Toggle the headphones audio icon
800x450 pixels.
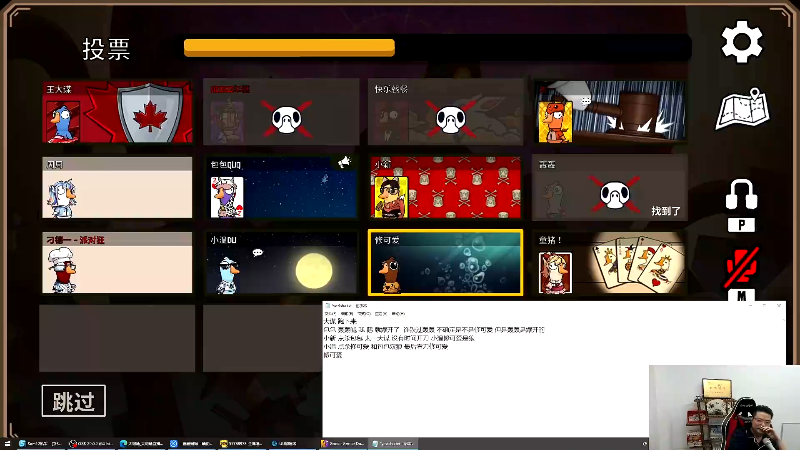click(x=741, y=194)
